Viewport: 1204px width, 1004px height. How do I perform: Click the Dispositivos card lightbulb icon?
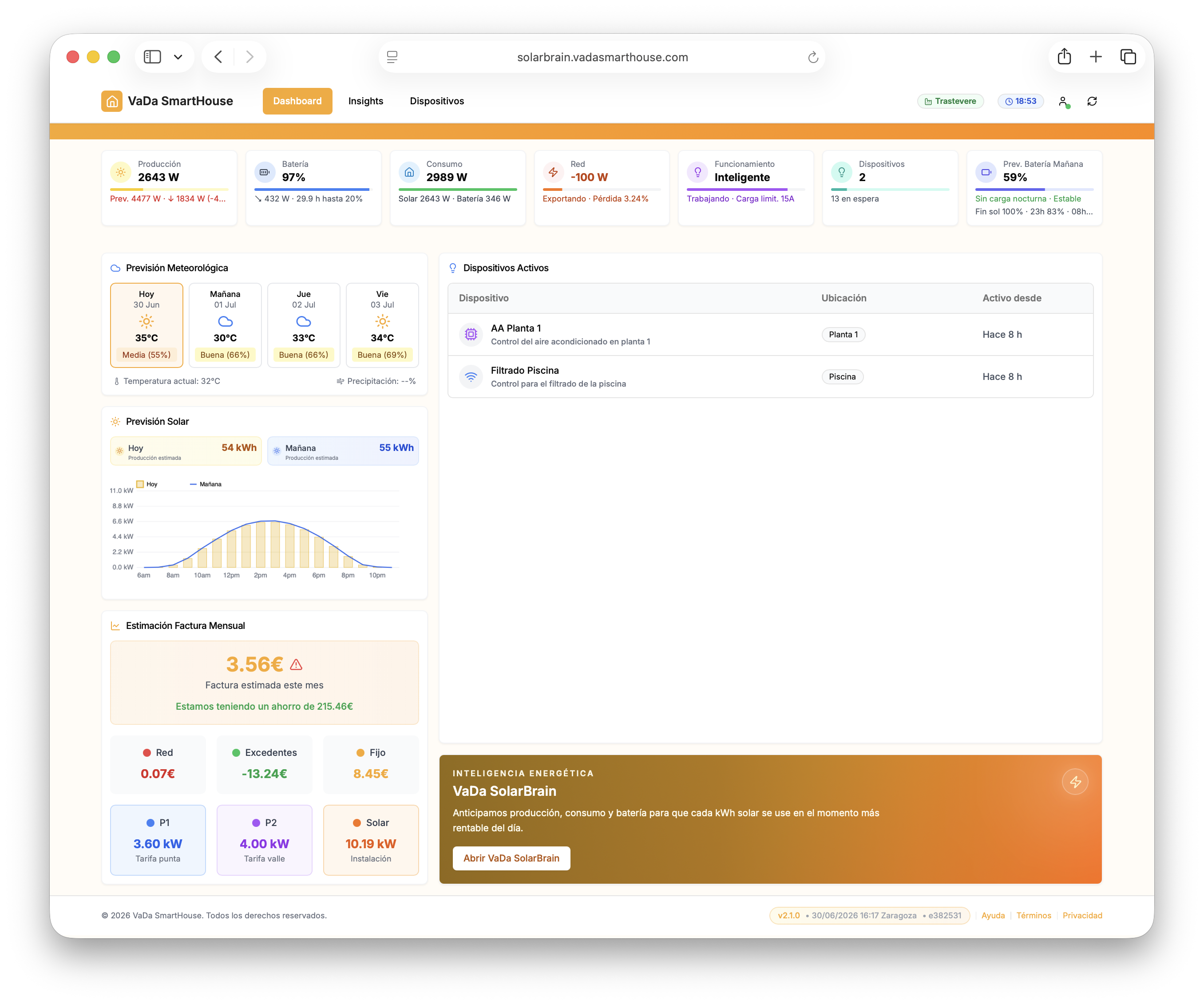coord(841,171)
